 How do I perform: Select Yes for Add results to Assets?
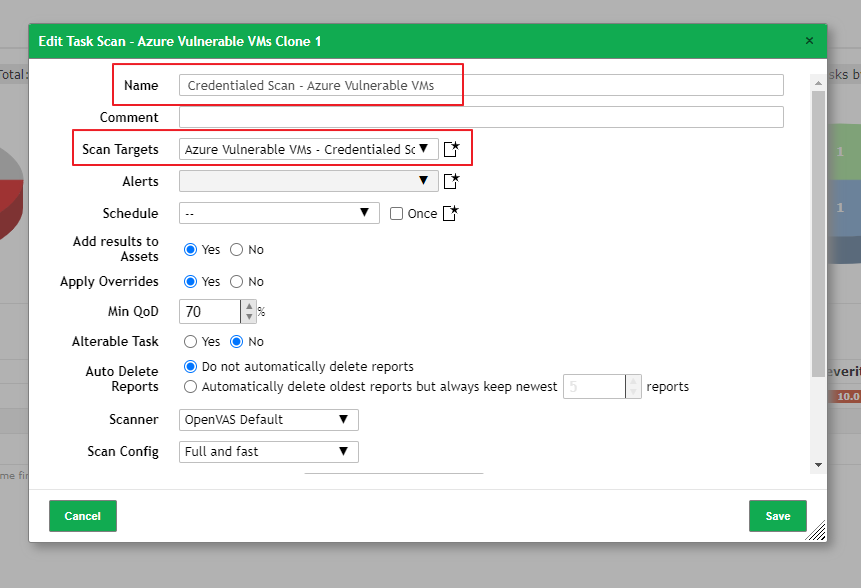pyautogui.click(x=191, y=250)
